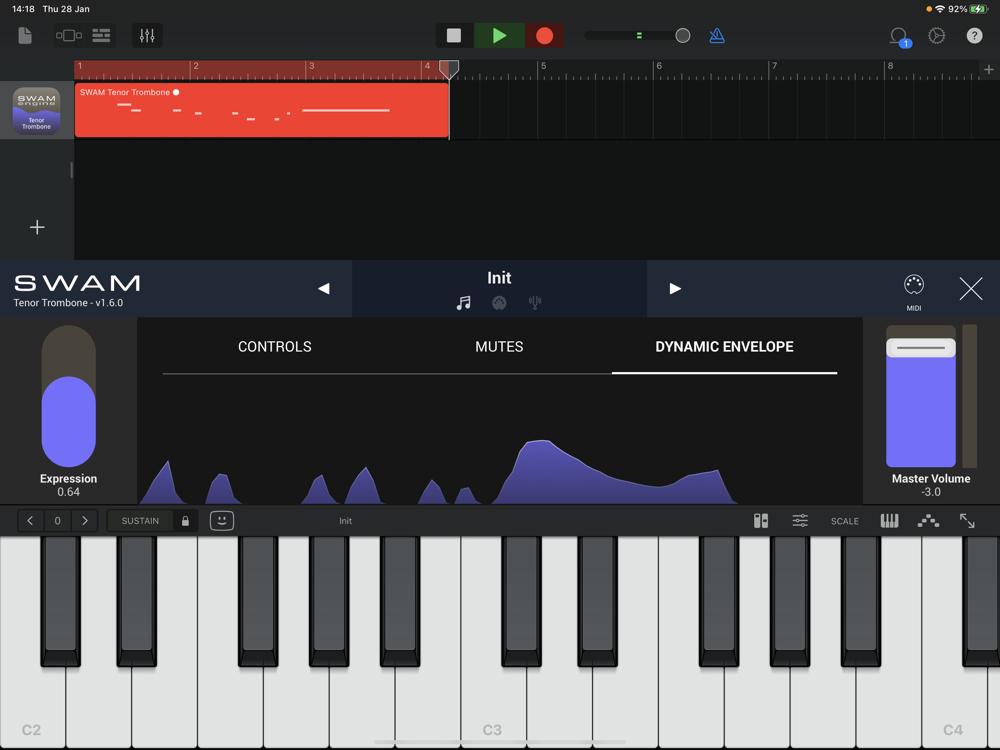Start playback with the green Play button

[x=499, y=36]
